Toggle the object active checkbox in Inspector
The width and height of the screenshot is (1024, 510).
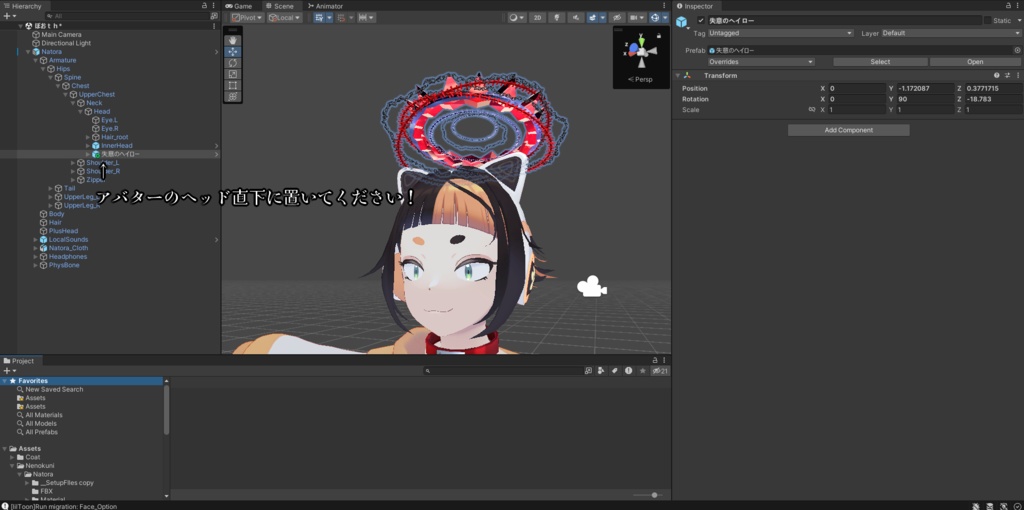tap(701, 20)
